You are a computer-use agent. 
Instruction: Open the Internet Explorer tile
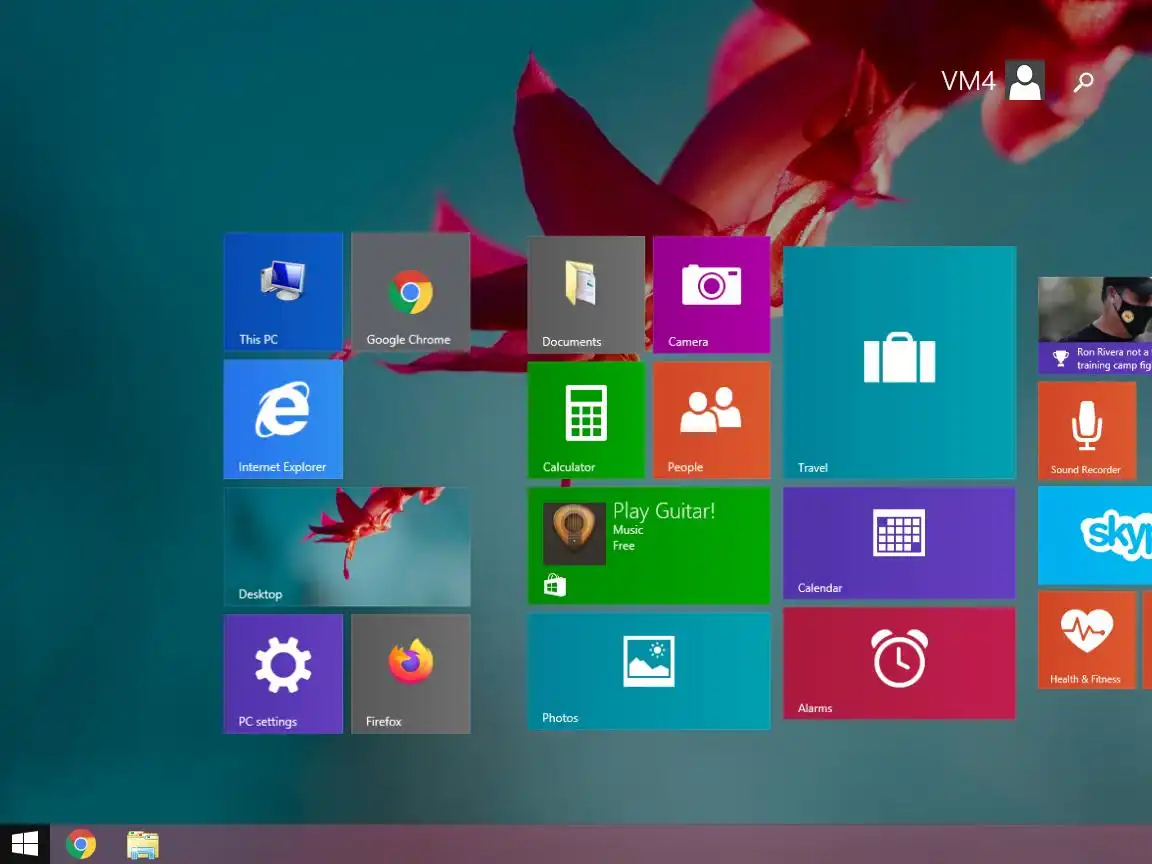click(283, 419)
